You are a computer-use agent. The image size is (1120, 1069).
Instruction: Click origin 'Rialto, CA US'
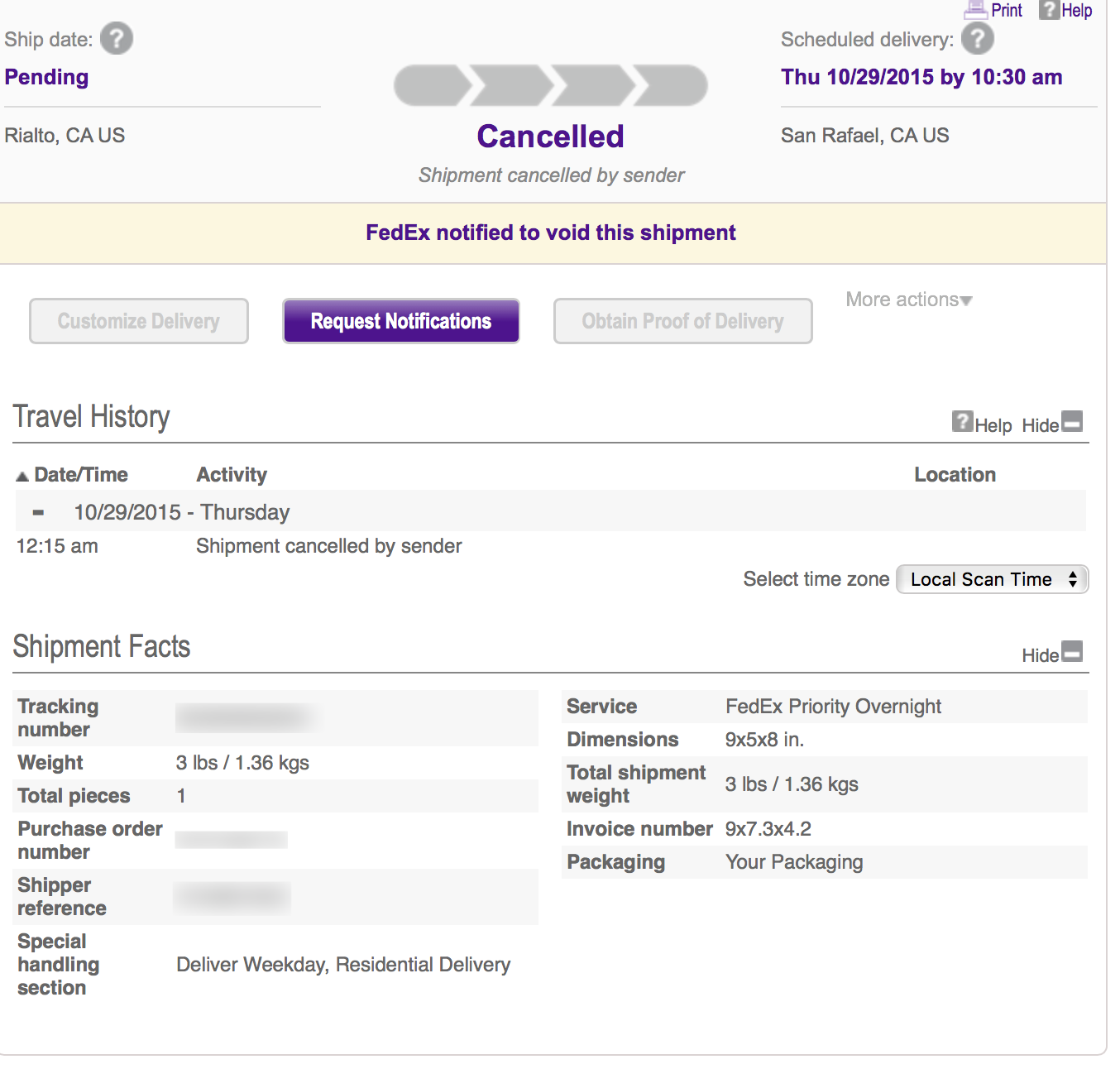[x=65, y=136]
